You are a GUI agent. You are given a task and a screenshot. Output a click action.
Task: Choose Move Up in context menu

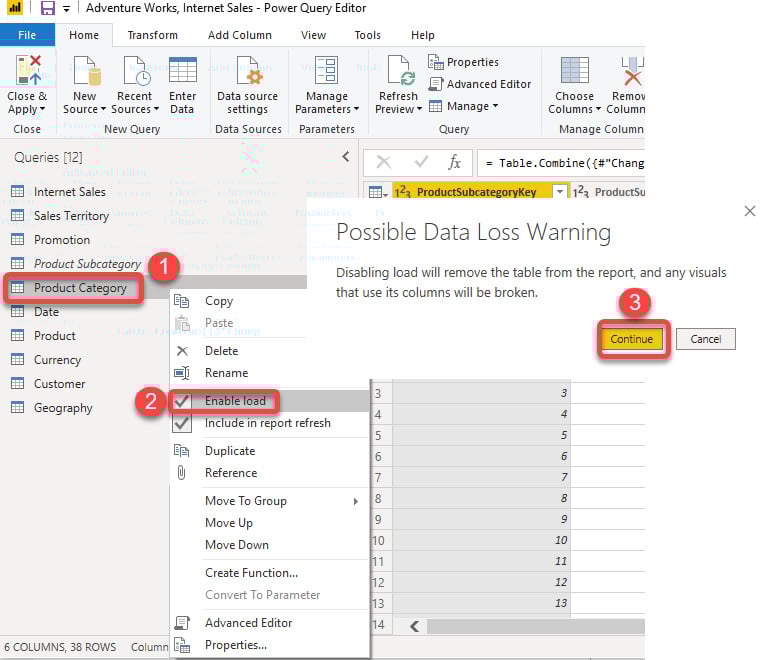[x=229, y=523]
